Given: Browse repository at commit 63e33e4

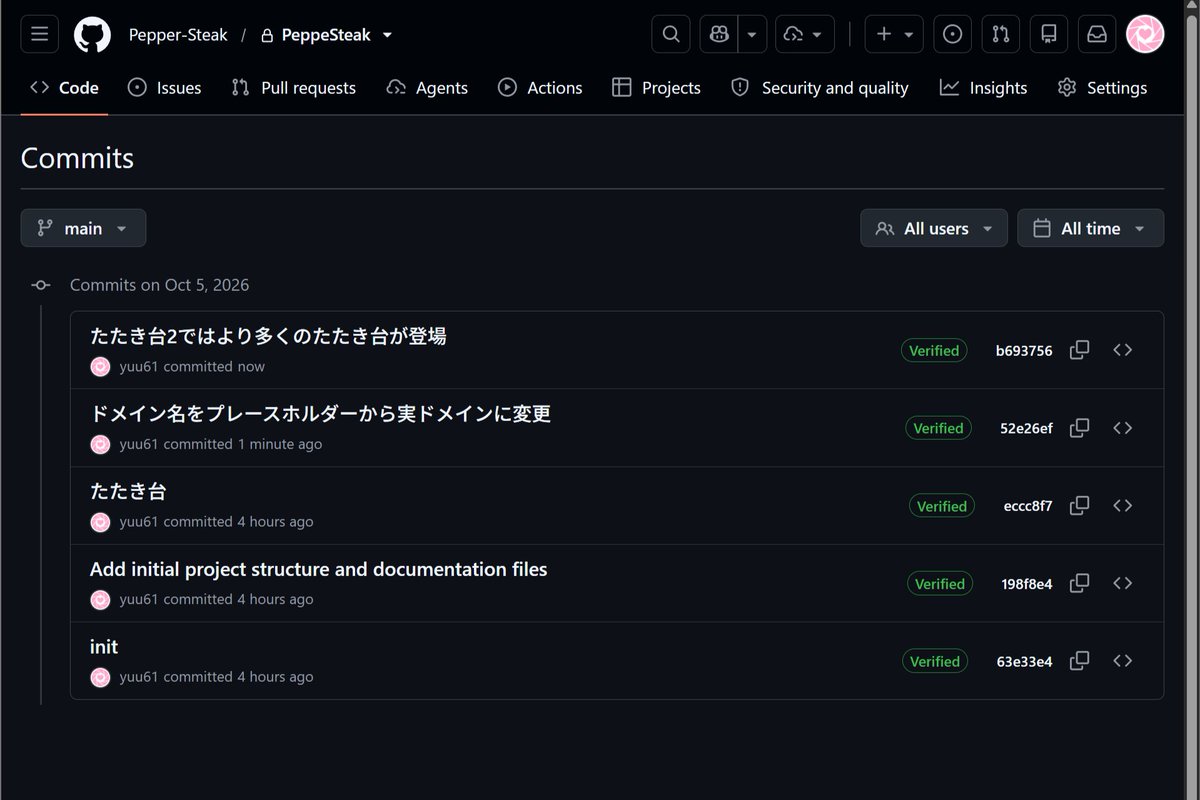Looking at the screenshot, I should (1123, 661).
